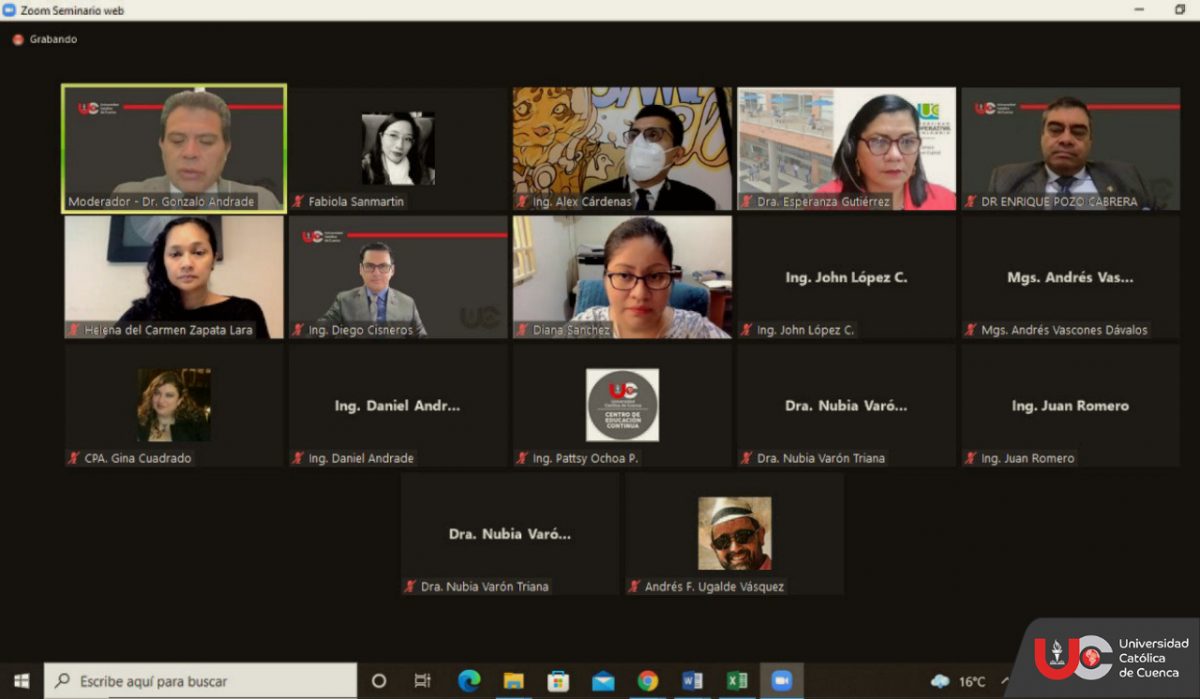Click the muted mic icon for Ing. Pattsy Ochoa P.

click(522, 458)
